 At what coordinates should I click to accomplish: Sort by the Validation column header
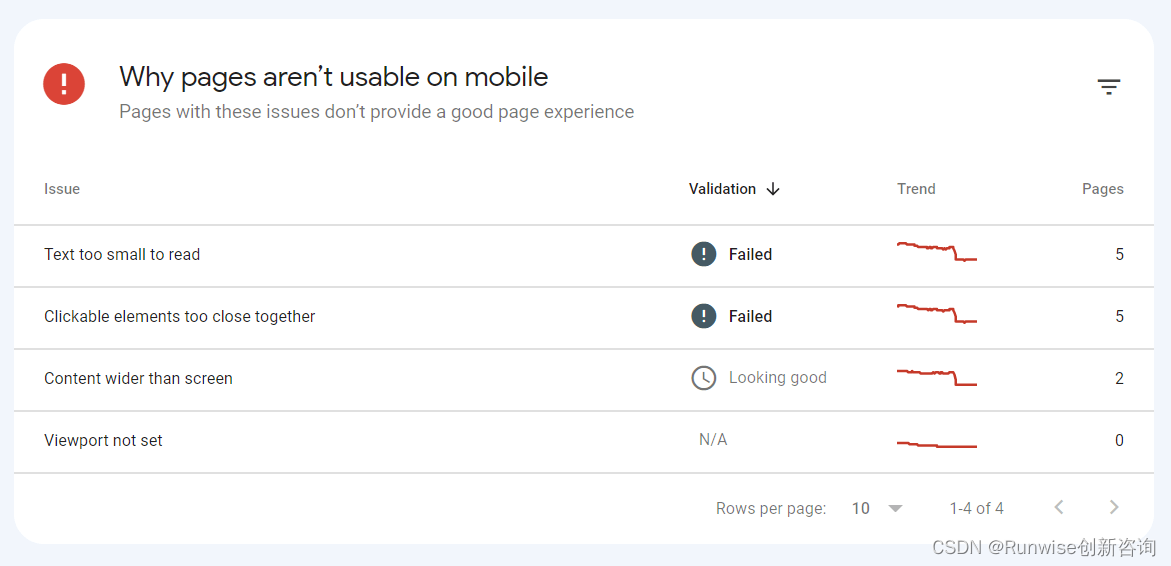[722, 189]
